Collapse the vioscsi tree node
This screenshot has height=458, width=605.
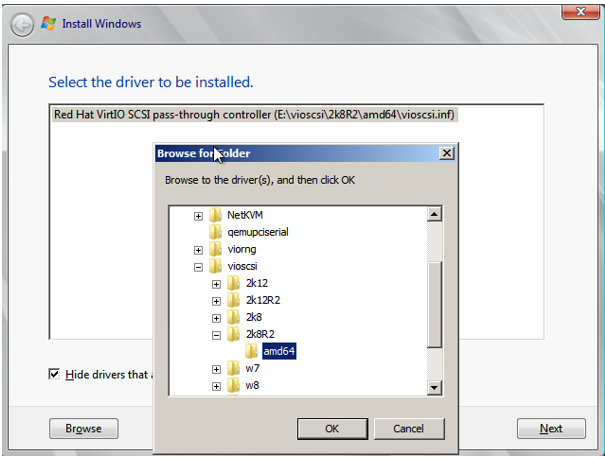(x=198, y=267)
